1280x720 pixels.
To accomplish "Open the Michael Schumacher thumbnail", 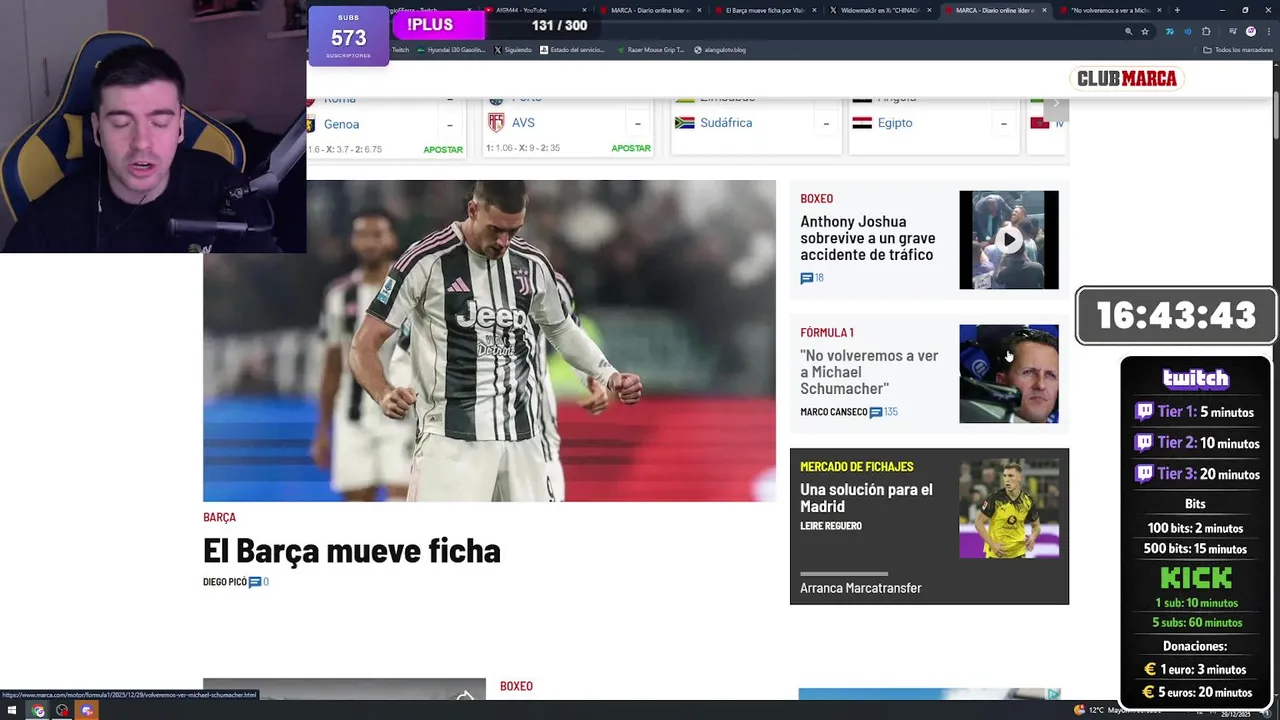I will pos(1009,374).
